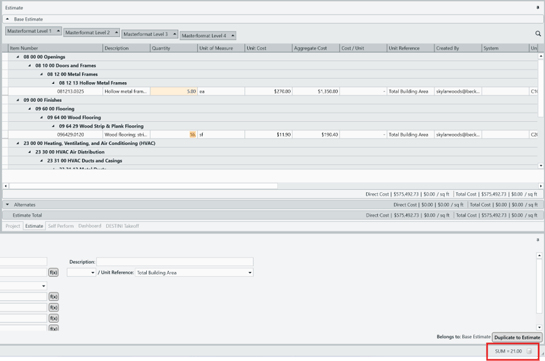Collapse the 23 30 00 HVAC Air Distribution node
The width and height of the screenshot is (545, 361).
pos(30,152)
